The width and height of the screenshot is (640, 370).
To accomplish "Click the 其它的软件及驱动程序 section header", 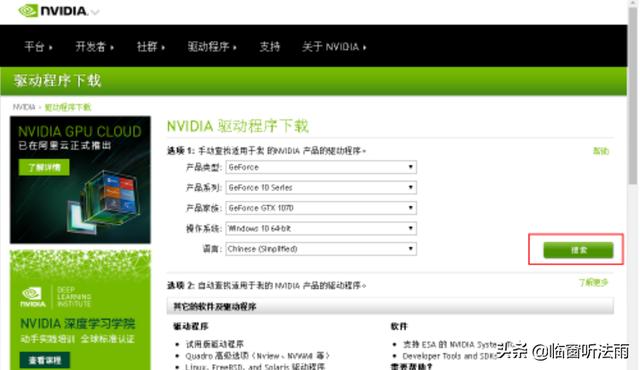I will tap(390, 306).
